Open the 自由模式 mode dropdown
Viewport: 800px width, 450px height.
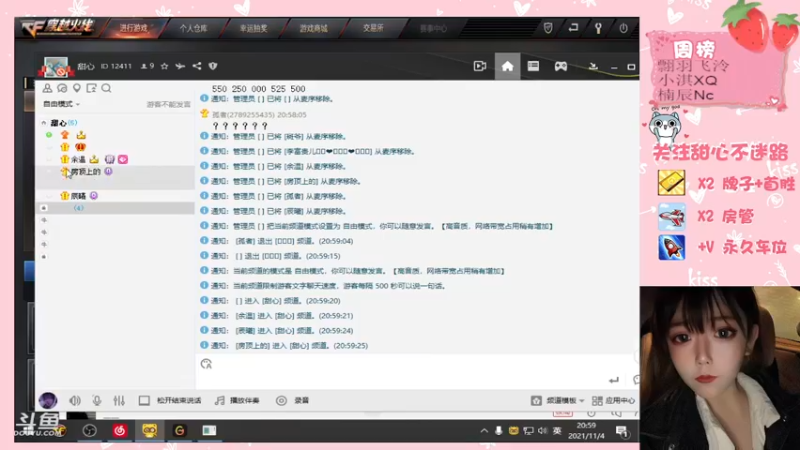click(62, 104)
